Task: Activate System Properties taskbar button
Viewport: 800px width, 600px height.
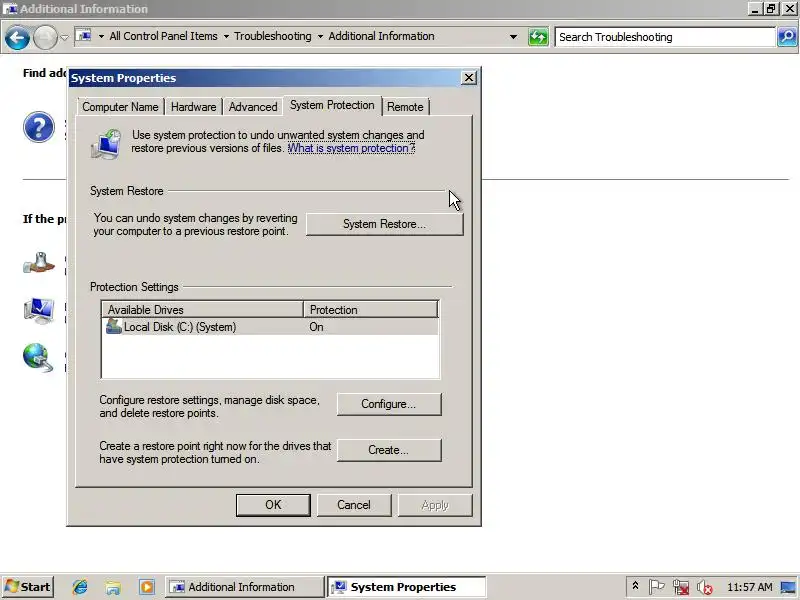Action: coord(407,587)
